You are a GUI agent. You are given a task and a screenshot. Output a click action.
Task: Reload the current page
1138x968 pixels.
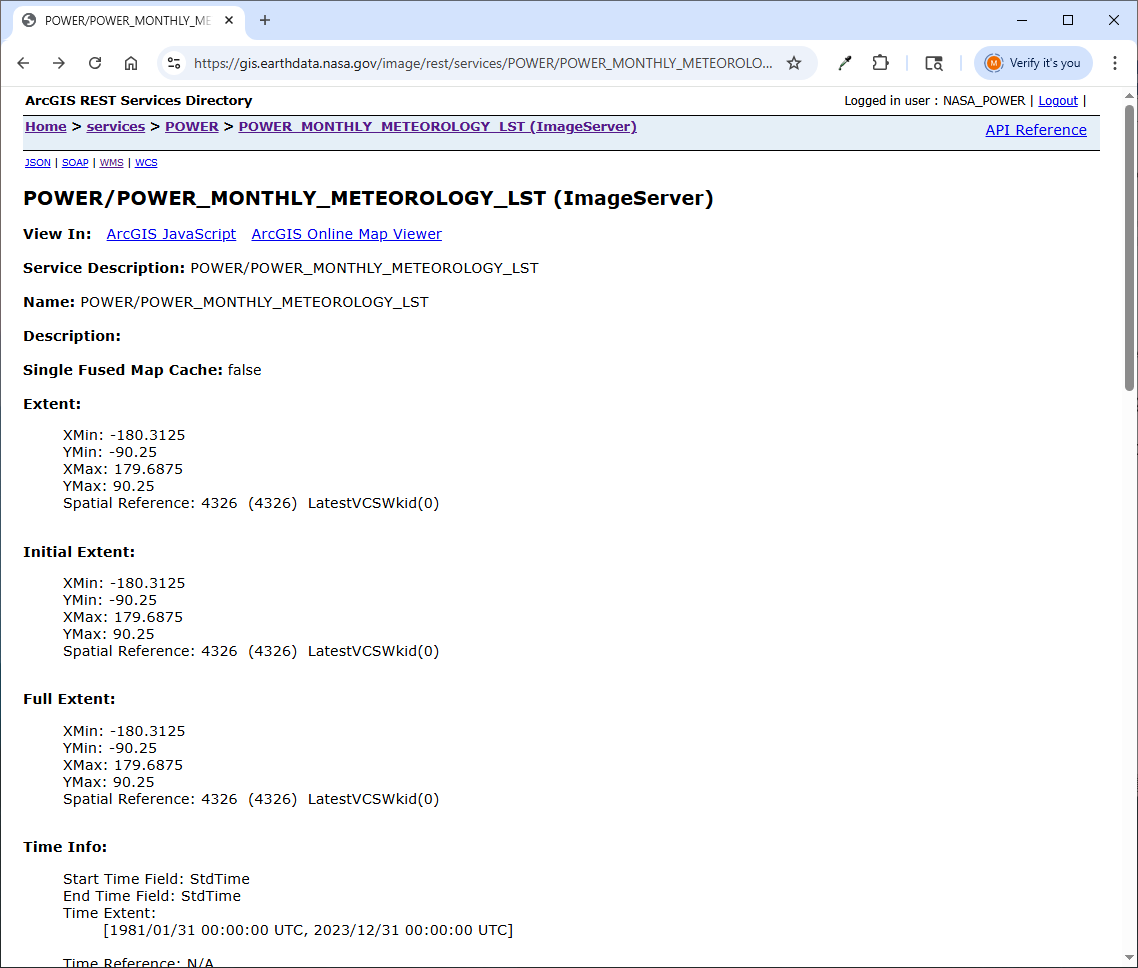pos(95,63)
